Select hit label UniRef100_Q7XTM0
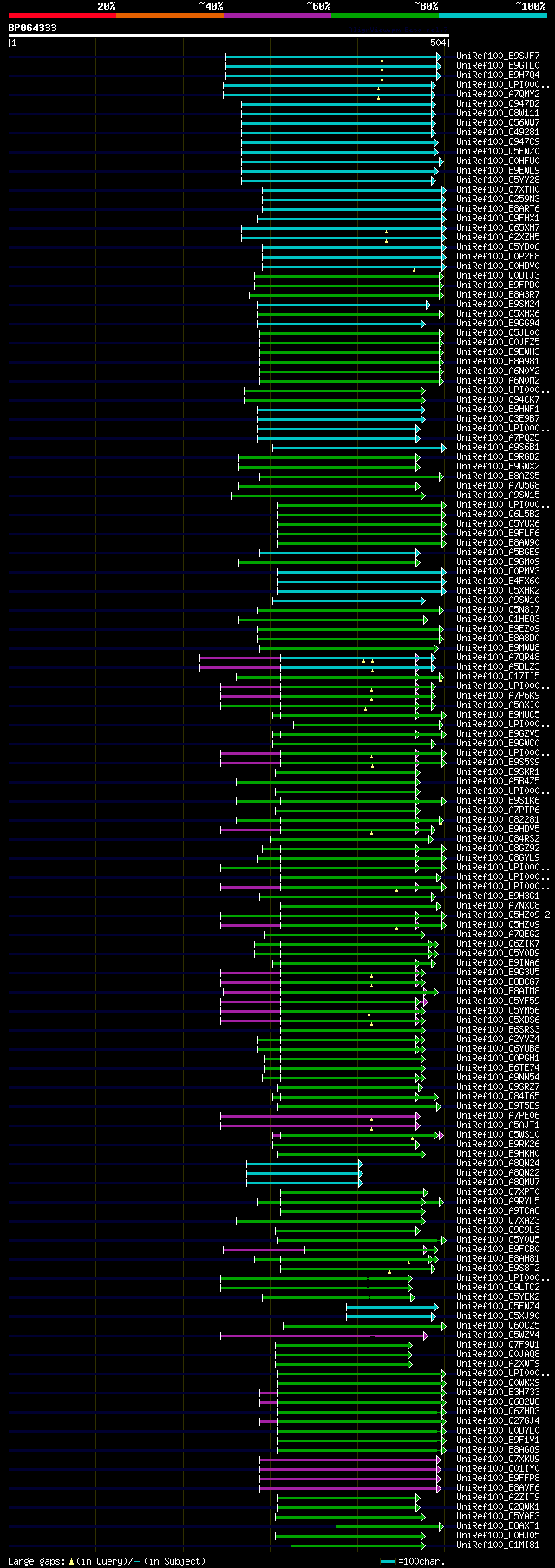This screenshot has height=1568, width=555. coord(498,190)
